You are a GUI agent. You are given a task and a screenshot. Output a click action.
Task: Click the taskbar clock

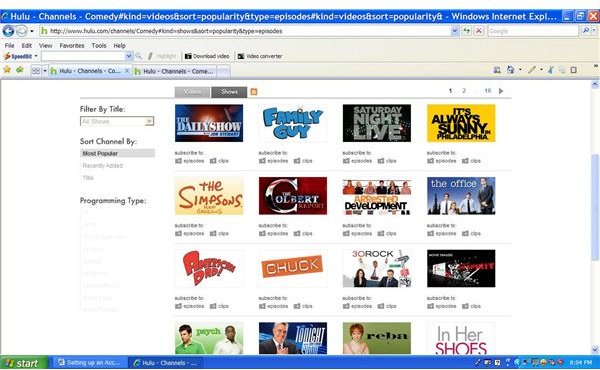click(x=580, y=362)
